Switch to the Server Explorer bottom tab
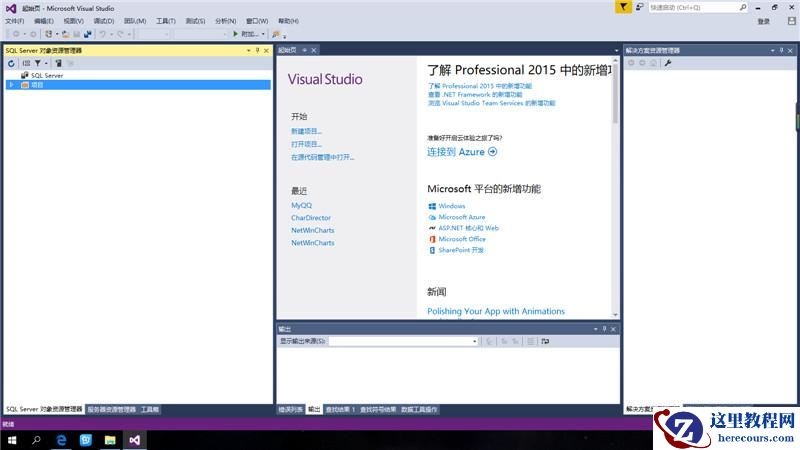 coord(112,409)
